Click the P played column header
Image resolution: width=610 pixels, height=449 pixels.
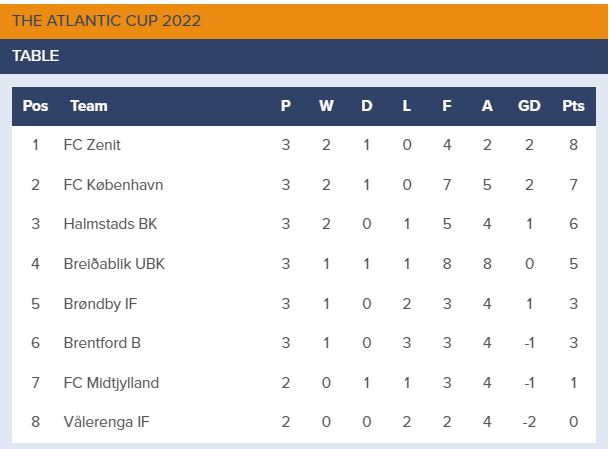(x=286, y=106)
